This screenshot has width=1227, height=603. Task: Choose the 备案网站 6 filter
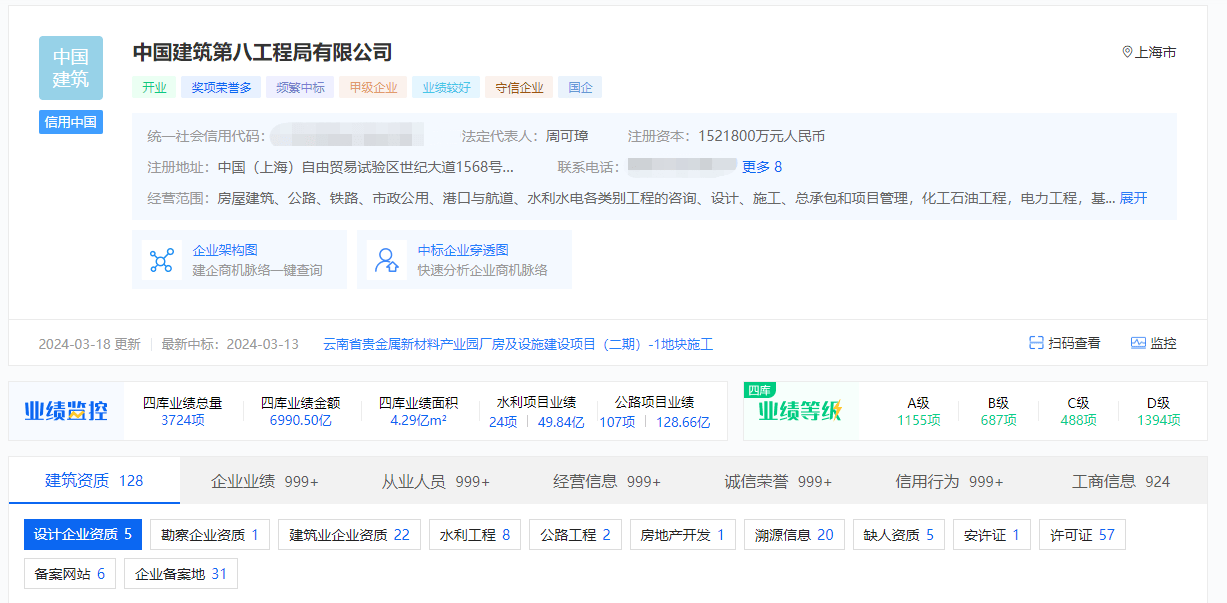coord(70,574)
